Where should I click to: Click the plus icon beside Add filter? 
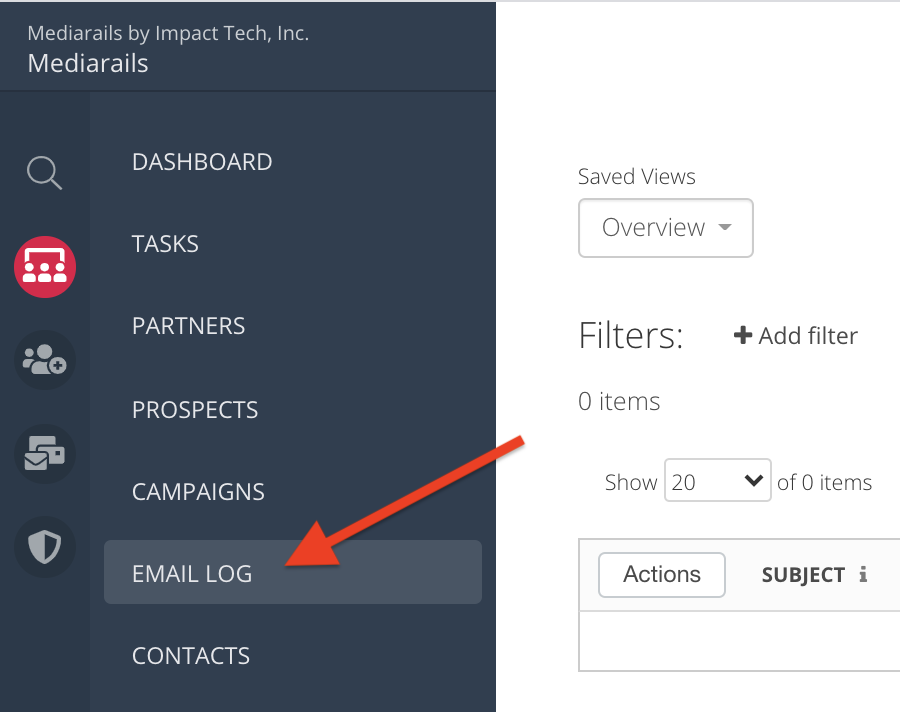743,336
